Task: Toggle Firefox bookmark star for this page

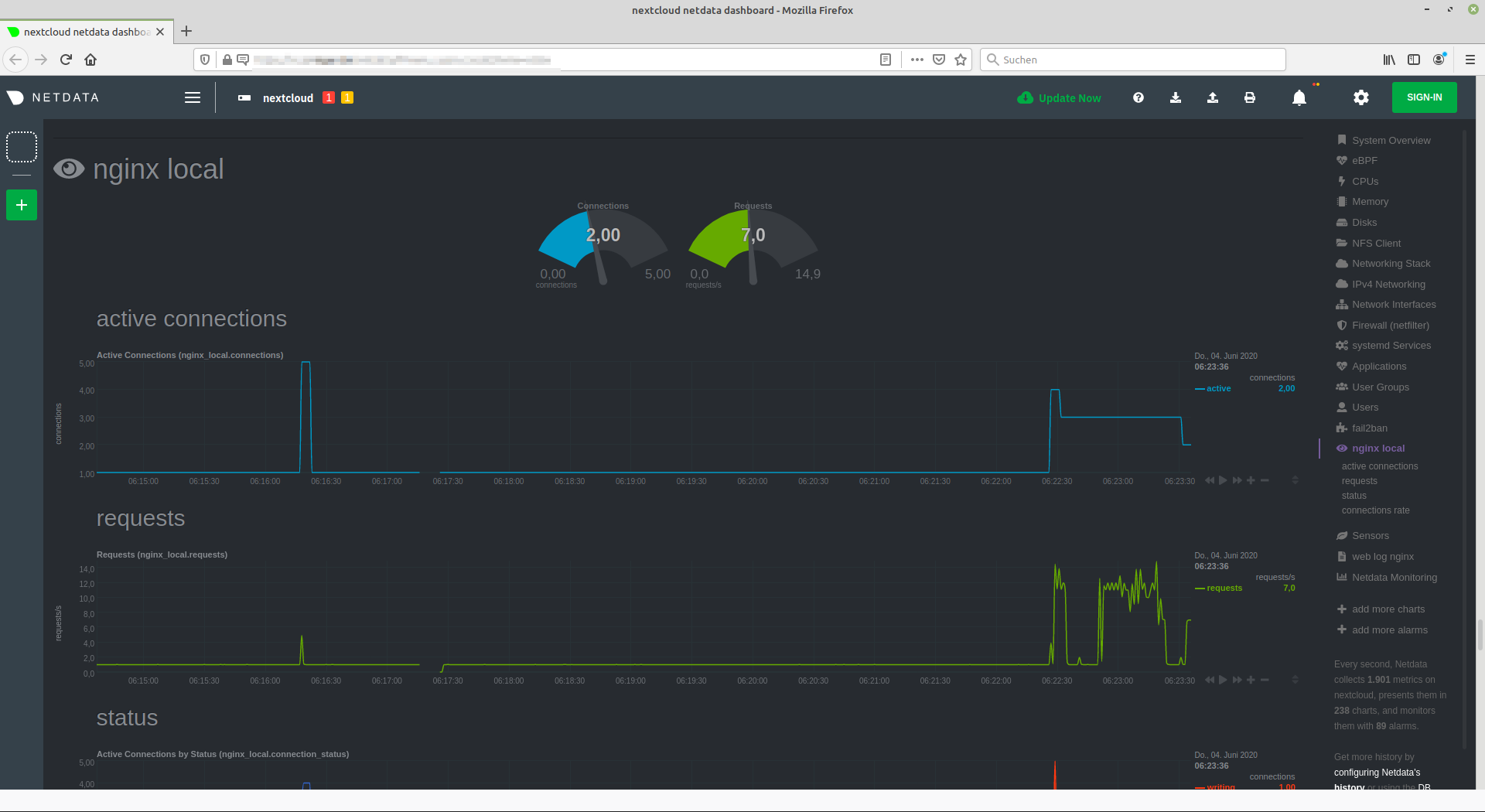Action: (961, 60)
